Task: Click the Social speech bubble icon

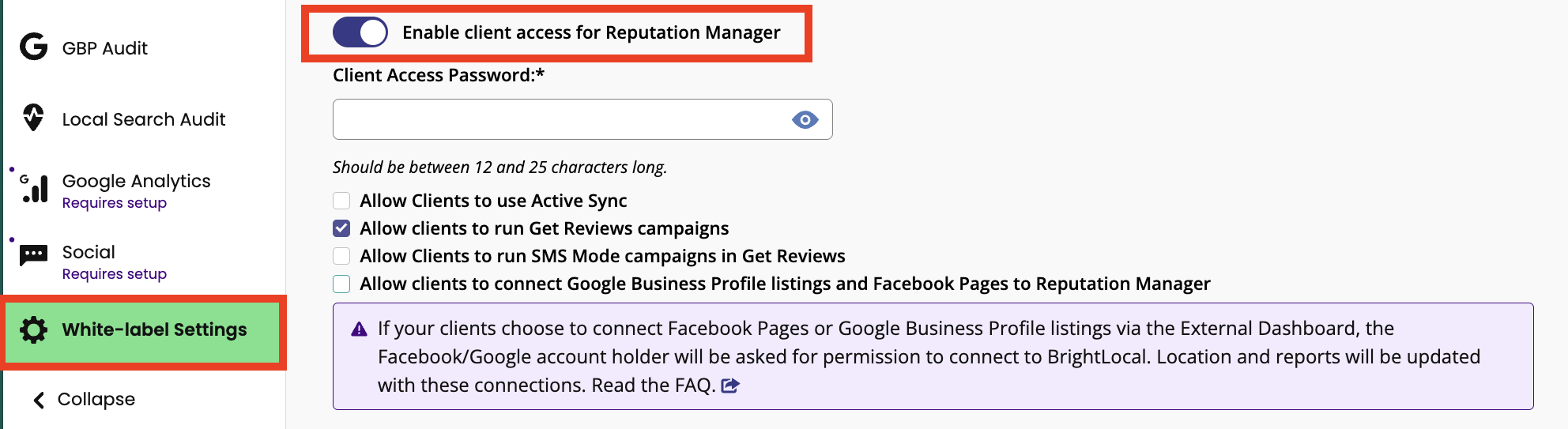Action: pyautogui.click(x=33, y=255)
